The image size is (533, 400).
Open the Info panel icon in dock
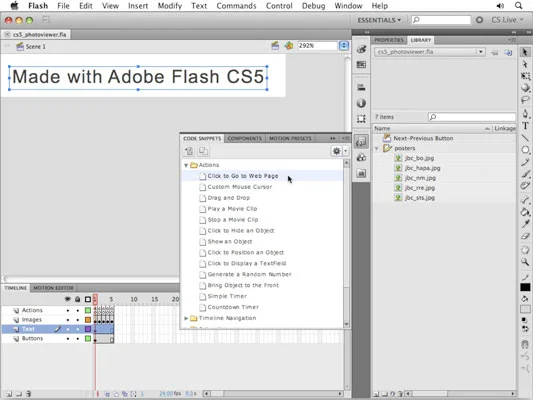click(x=361, y=103)
